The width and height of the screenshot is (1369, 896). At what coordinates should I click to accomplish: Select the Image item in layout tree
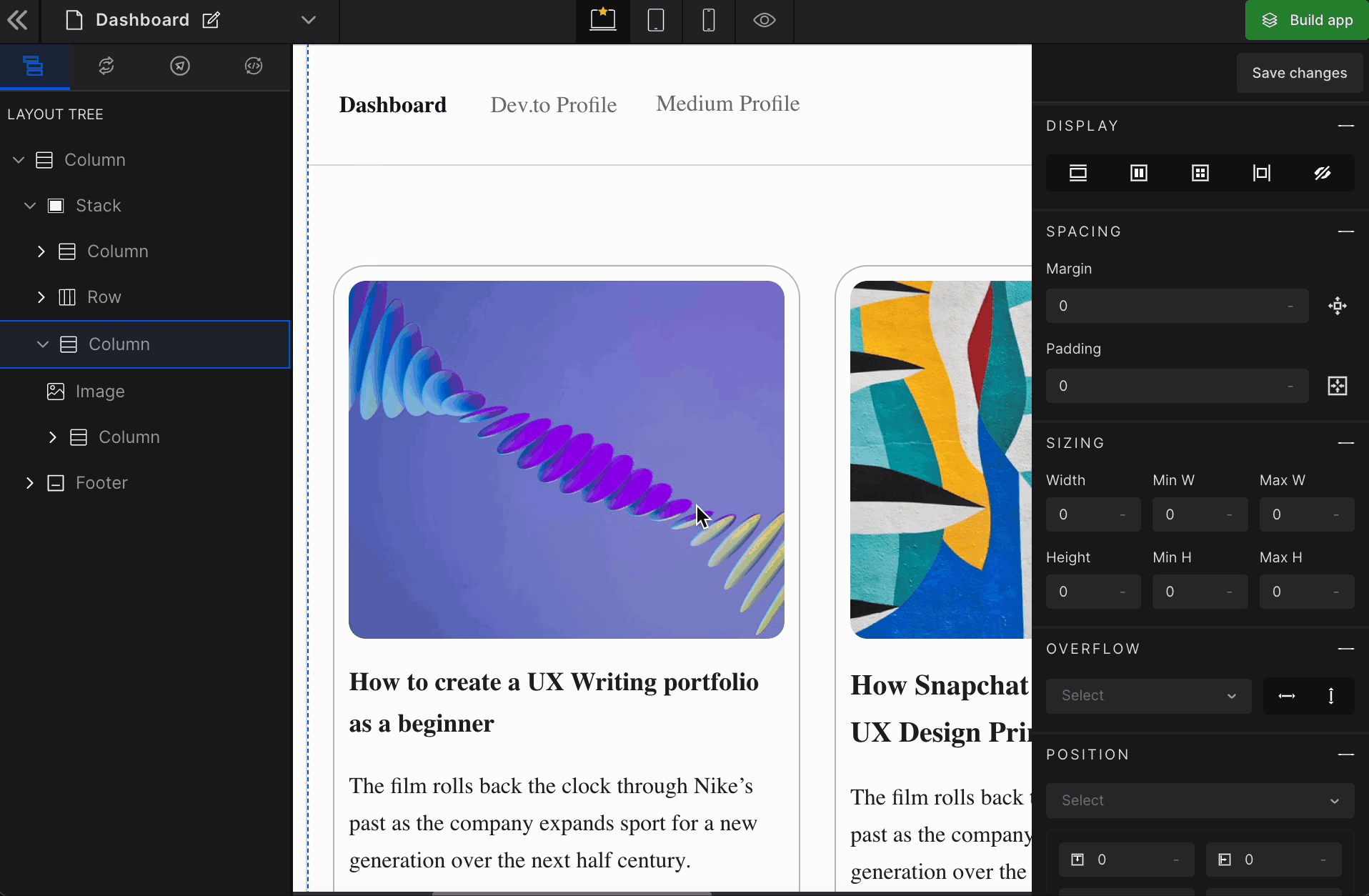pyautogui.click(x=100, y=392)
